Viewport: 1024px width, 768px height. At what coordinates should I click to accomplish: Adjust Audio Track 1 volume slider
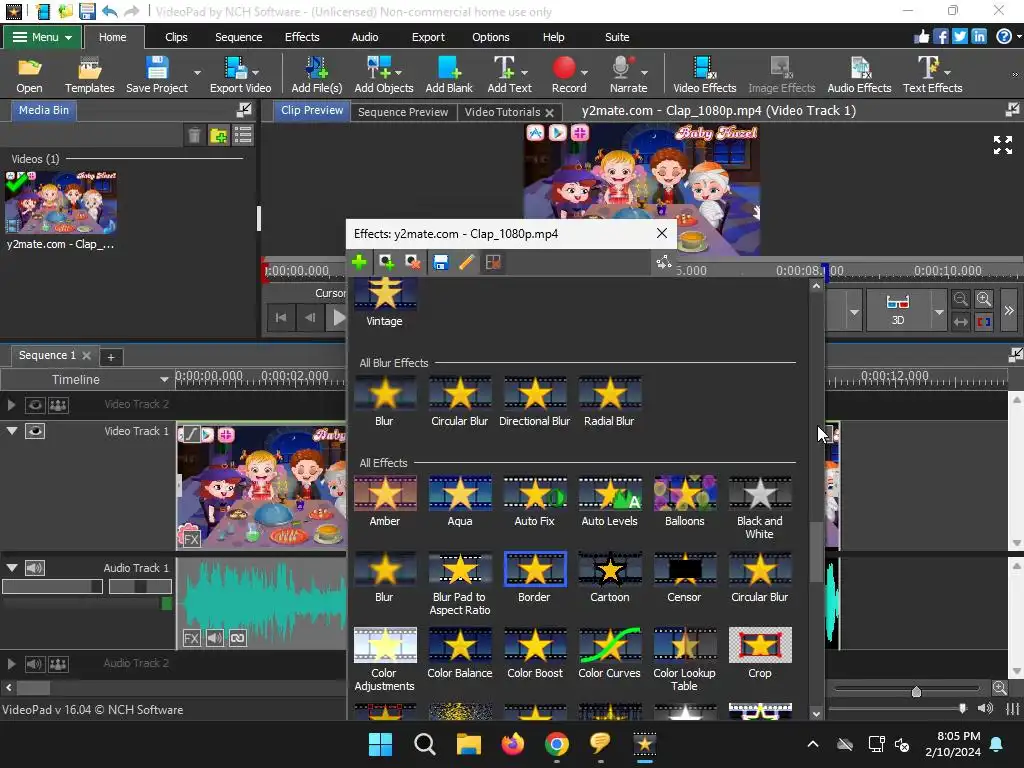click(x=52, y=586)
